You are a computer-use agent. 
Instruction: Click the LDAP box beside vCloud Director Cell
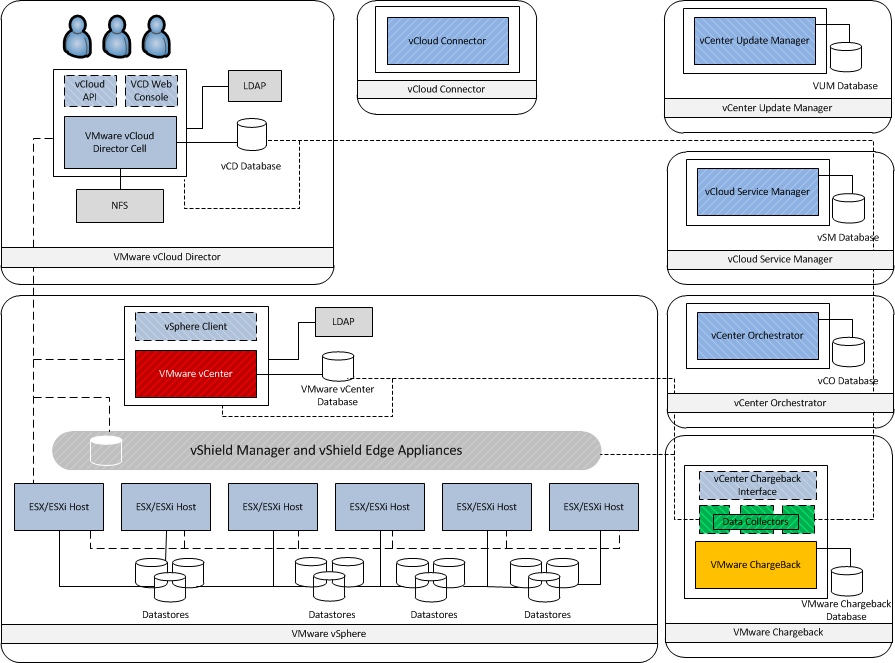point(255,86)
